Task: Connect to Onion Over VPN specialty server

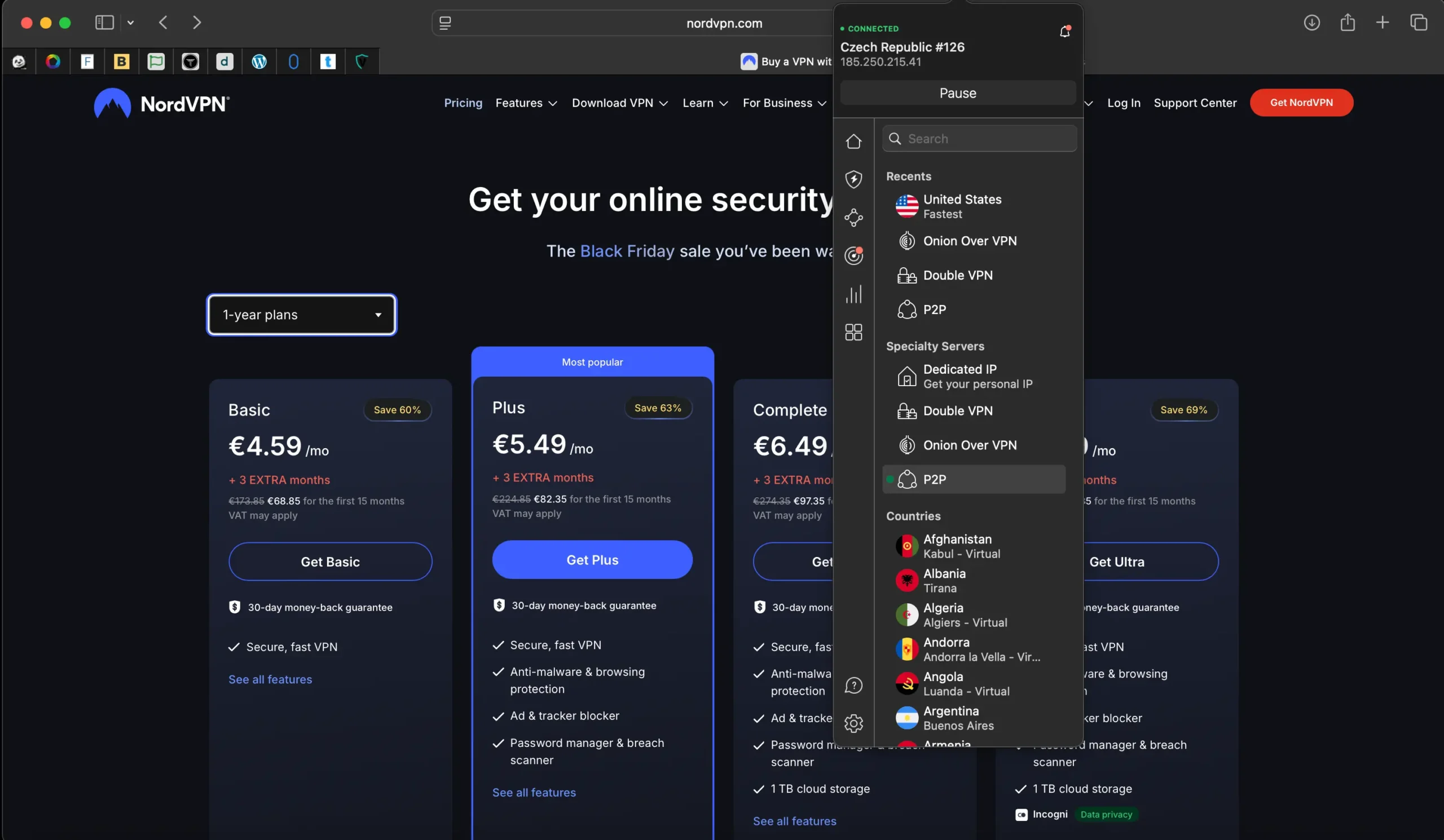Action: tap(970, 241)
